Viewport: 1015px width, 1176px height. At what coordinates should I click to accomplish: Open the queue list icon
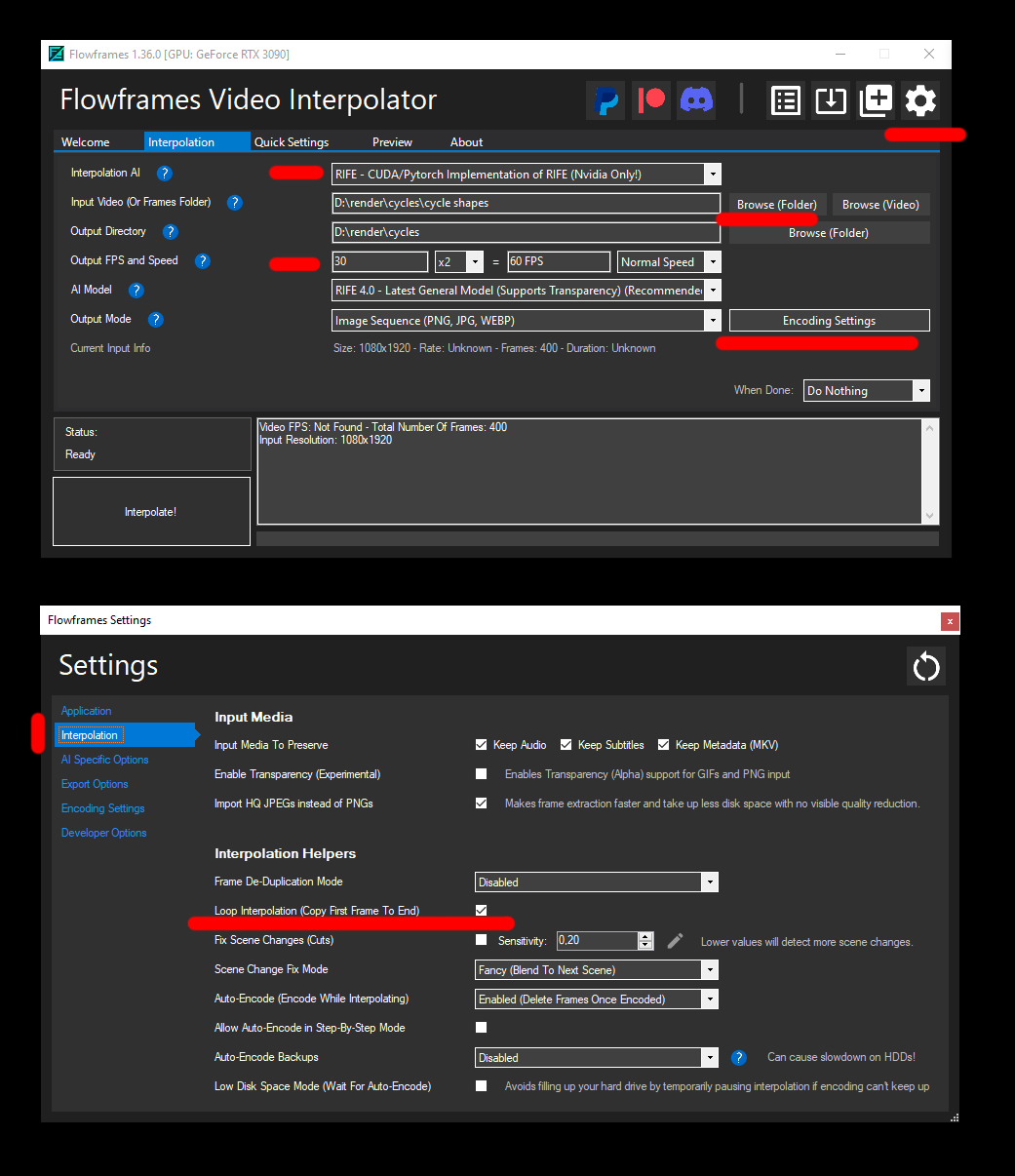pos(786,100)
